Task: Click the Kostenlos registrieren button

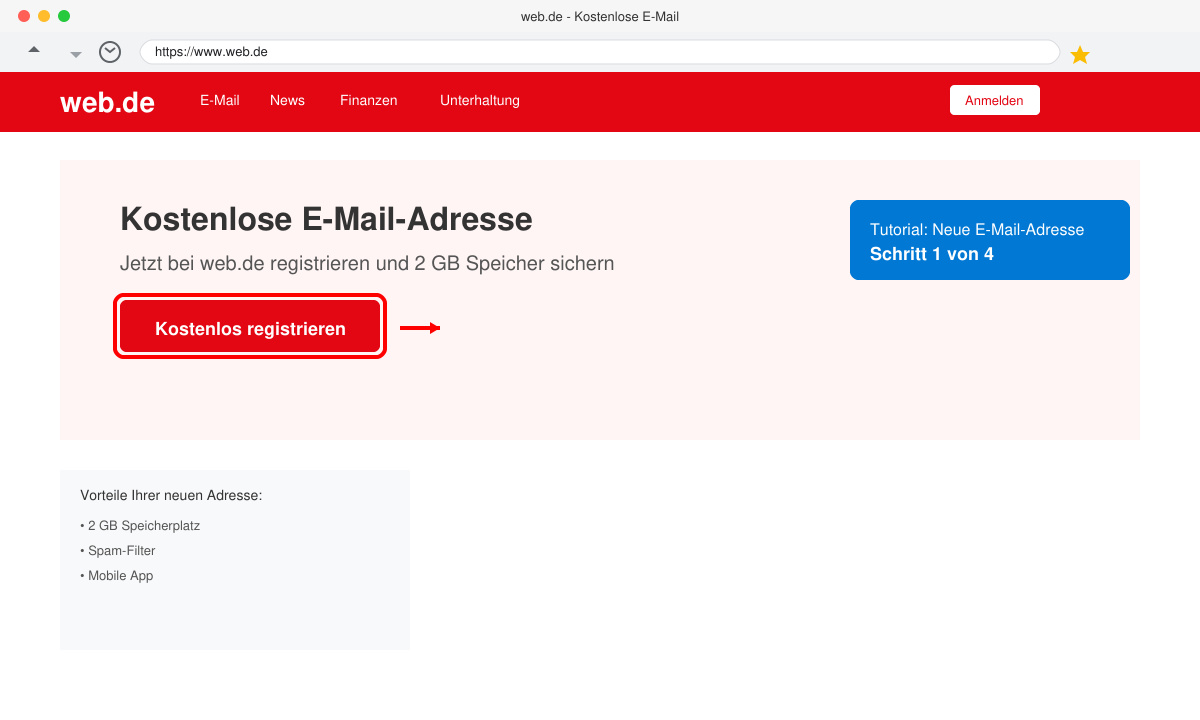Action: (250, 327)
